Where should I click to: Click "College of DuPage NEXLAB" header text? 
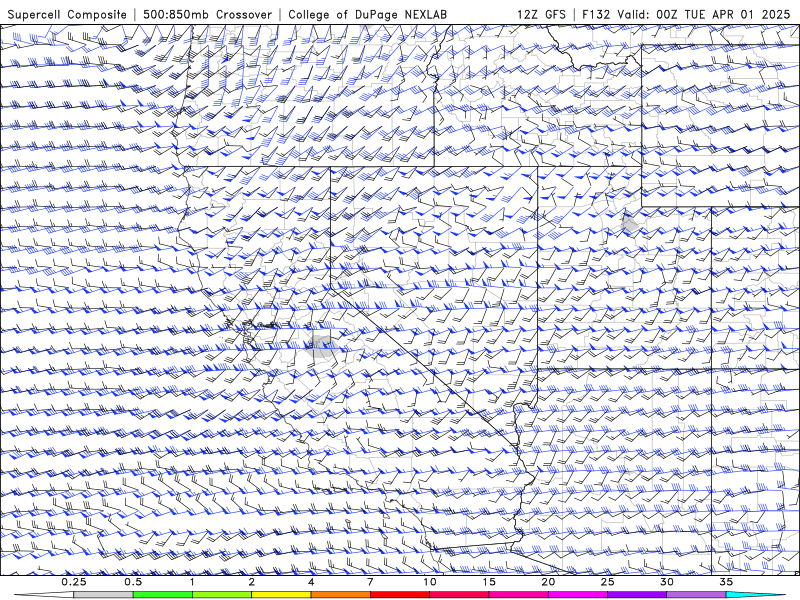tap(367, 15)
